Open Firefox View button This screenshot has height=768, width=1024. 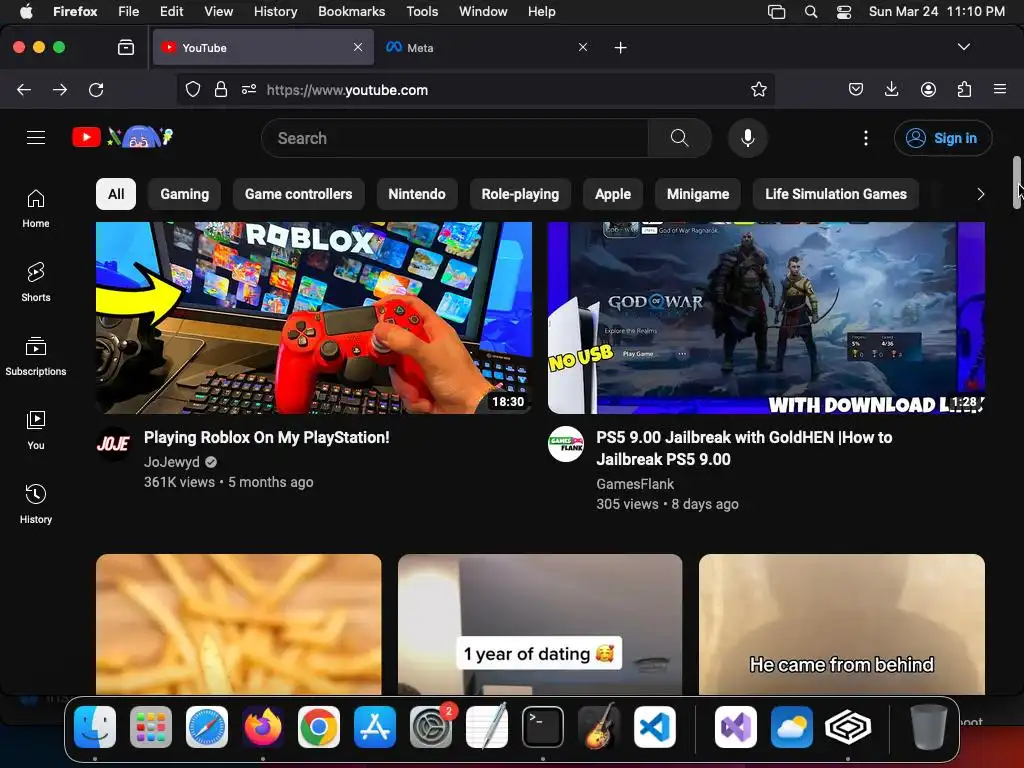point(125,47)
